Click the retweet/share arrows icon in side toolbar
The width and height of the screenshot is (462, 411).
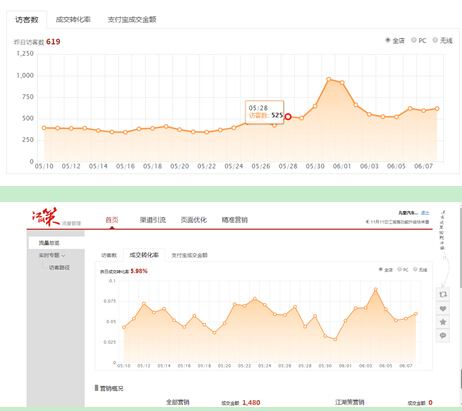tap(443, 294)
